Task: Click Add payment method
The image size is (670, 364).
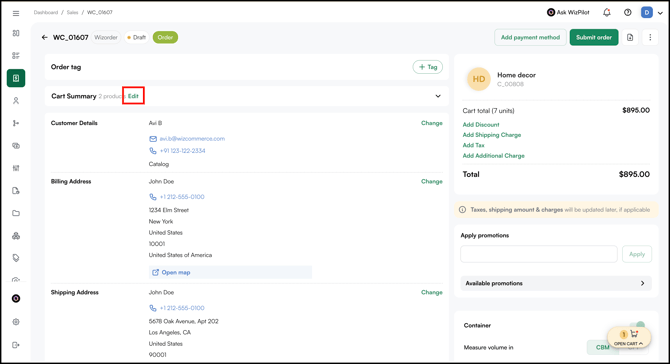Action: pyautogui.click(x=530, y=38)
